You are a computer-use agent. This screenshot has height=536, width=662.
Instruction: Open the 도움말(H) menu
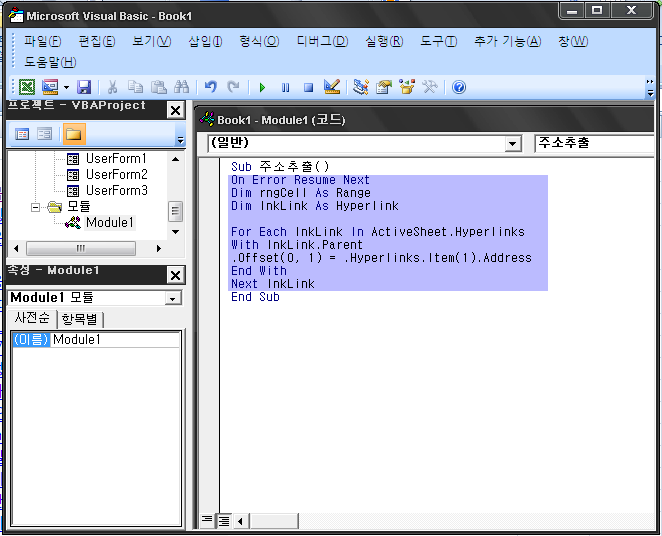(x=50, y=62)
